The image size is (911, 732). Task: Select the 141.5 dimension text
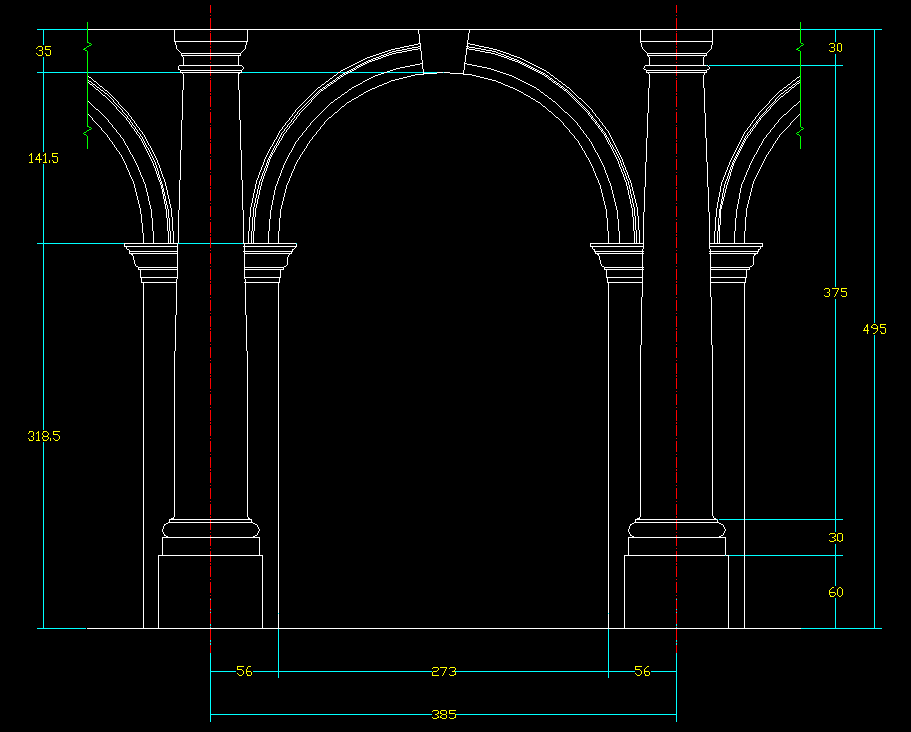point(44,158)
